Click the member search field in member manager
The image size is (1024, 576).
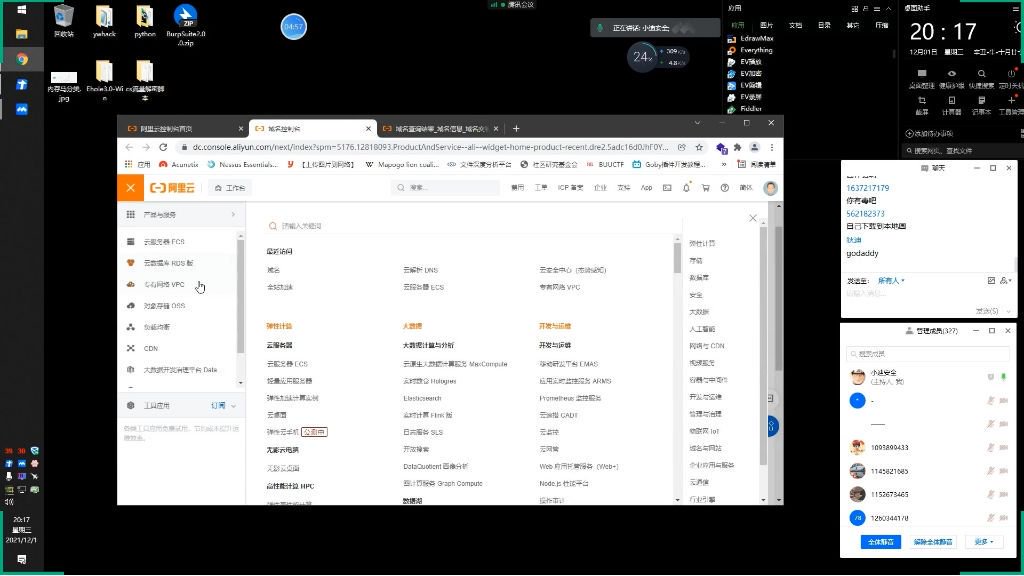pos(927,354)
